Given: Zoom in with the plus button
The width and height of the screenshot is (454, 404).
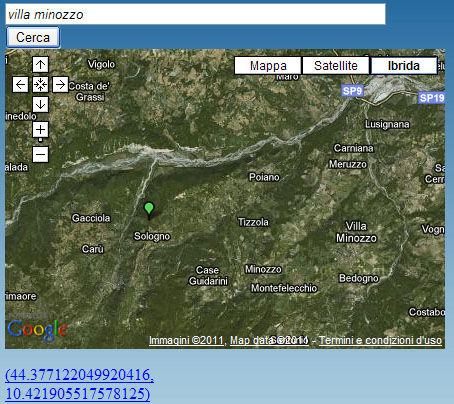Looking at the screenshot, I should [x=40, y=129].
